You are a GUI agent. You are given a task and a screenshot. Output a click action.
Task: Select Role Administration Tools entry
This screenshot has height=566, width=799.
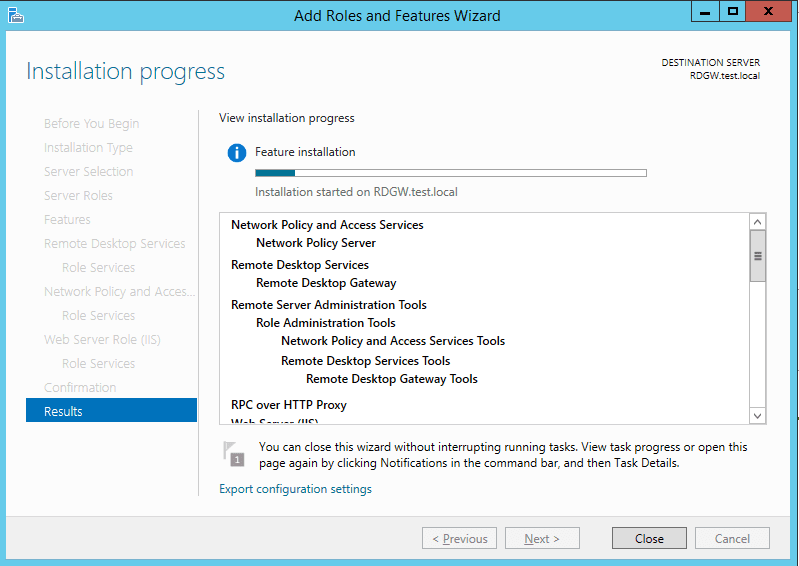point(326,323)
